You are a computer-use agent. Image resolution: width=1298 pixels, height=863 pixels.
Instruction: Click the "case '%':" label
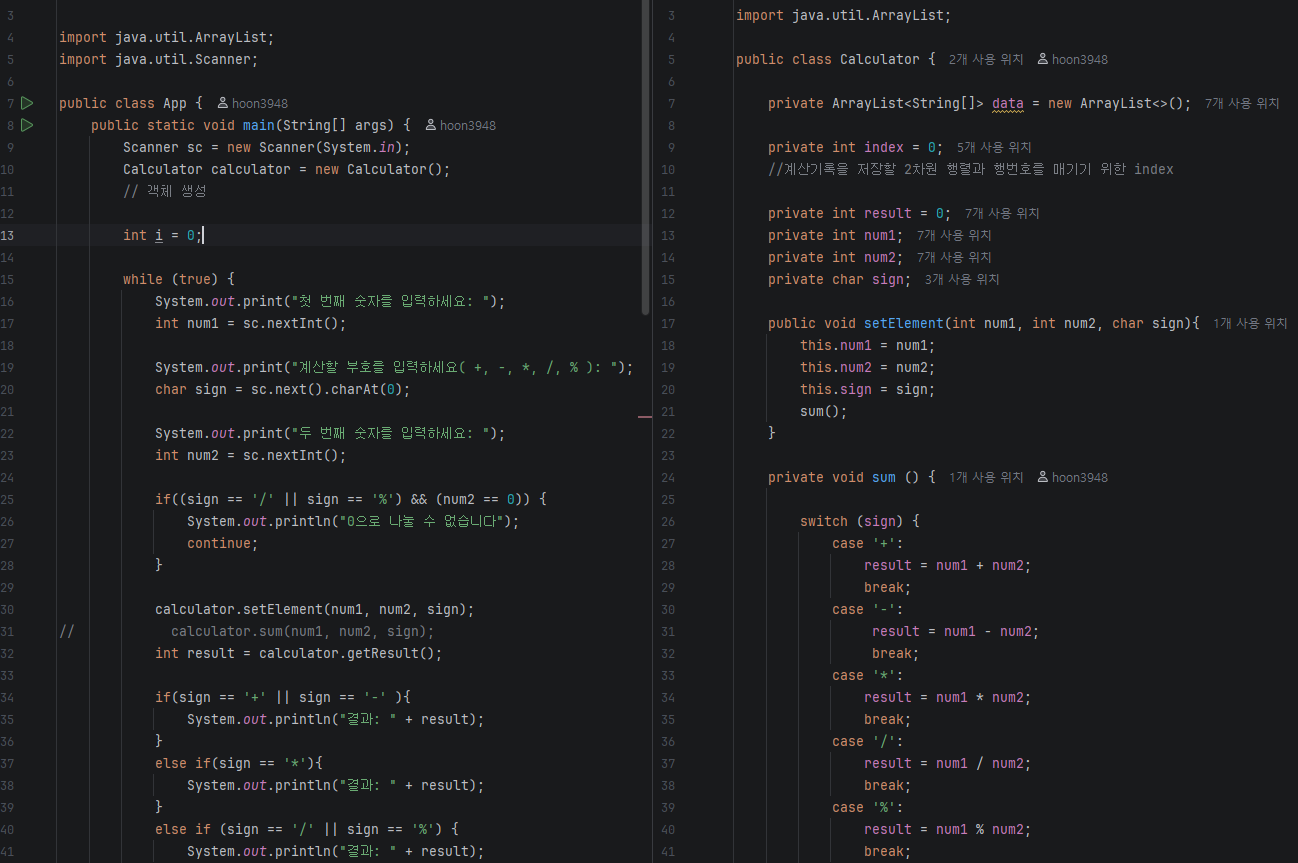(x=868, y=807)
